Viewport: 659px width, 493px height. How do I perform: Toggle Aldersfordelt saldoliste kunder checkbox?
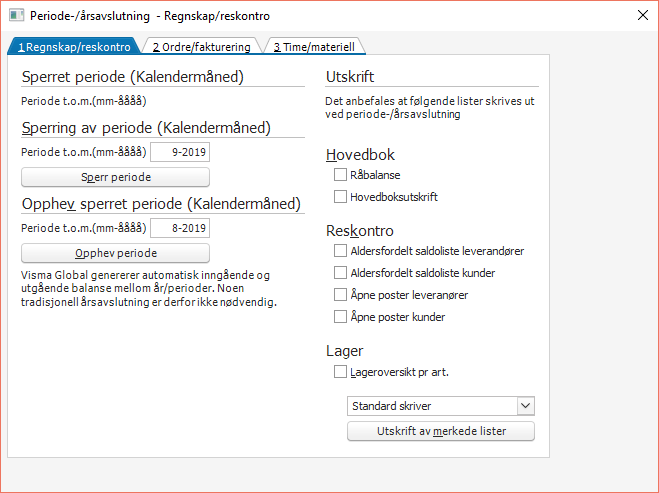click(x=341, y=273)
